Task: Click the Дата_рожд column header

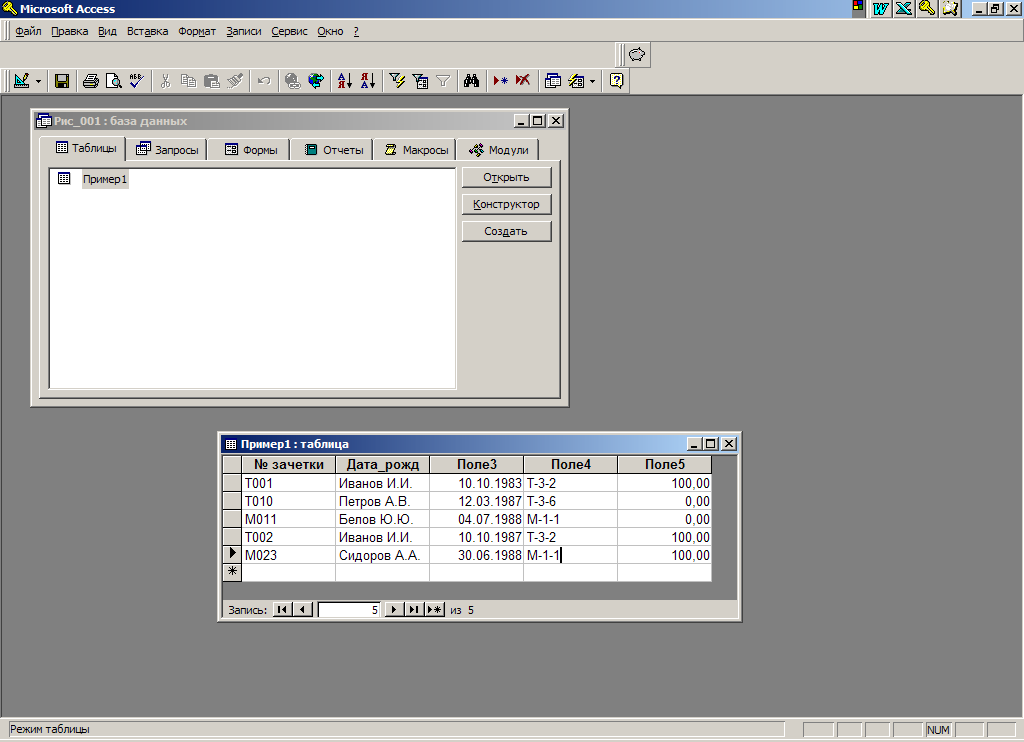Action: (383, 464)
